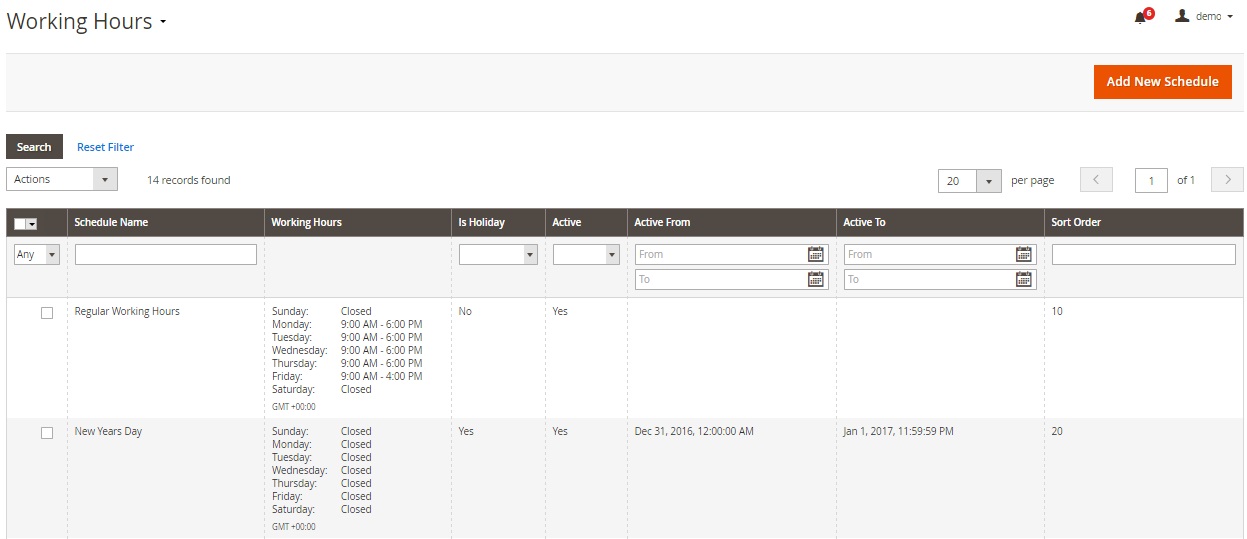
Task: Go to the next page arrow
Action: 1227,180
